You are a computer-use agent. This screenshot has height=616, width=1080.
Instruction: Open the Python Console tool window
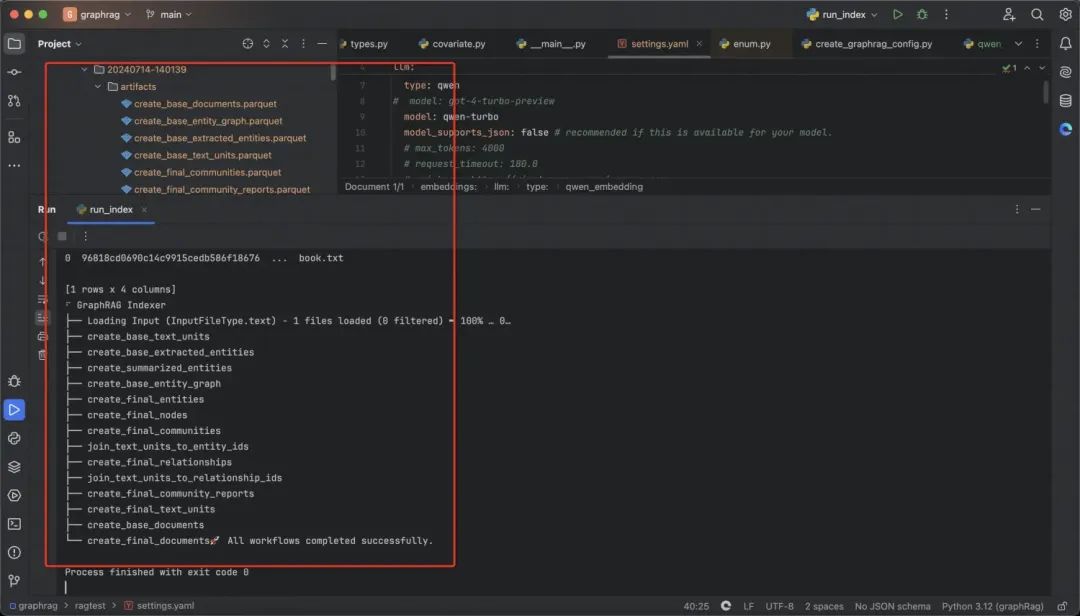coord(14,438)
